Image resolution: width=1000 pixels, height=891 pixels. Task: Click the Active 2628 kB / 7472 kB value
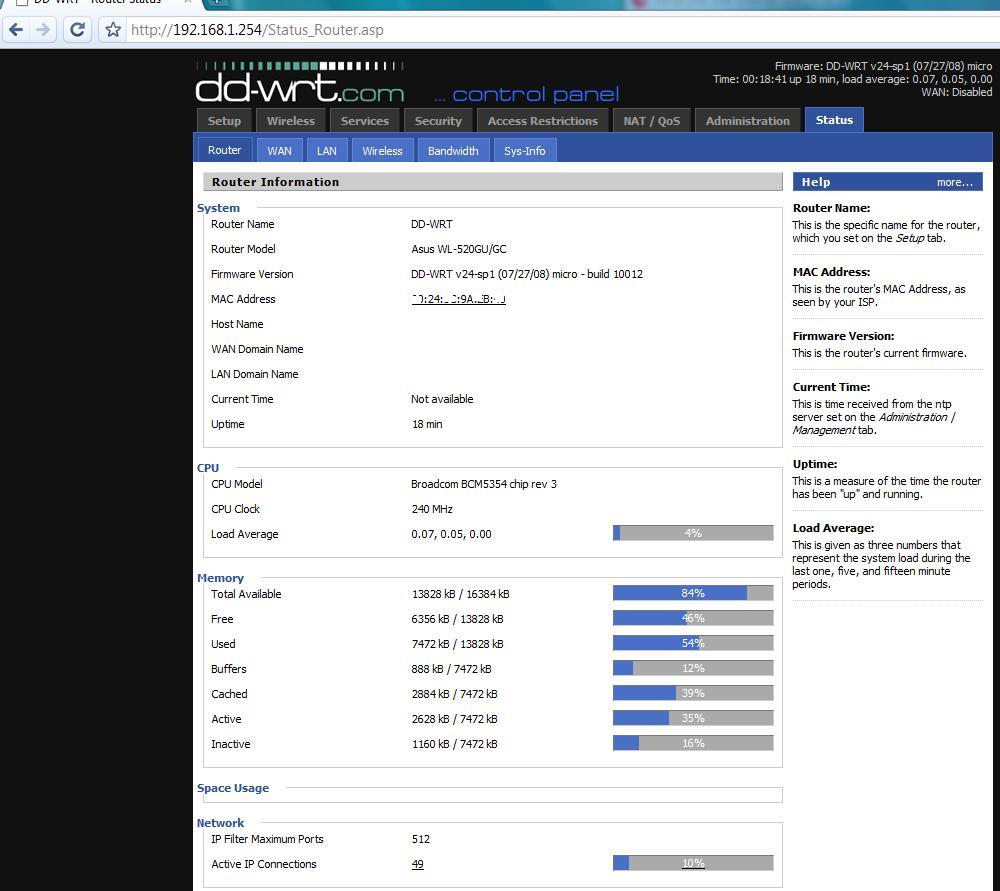(454, 719)
